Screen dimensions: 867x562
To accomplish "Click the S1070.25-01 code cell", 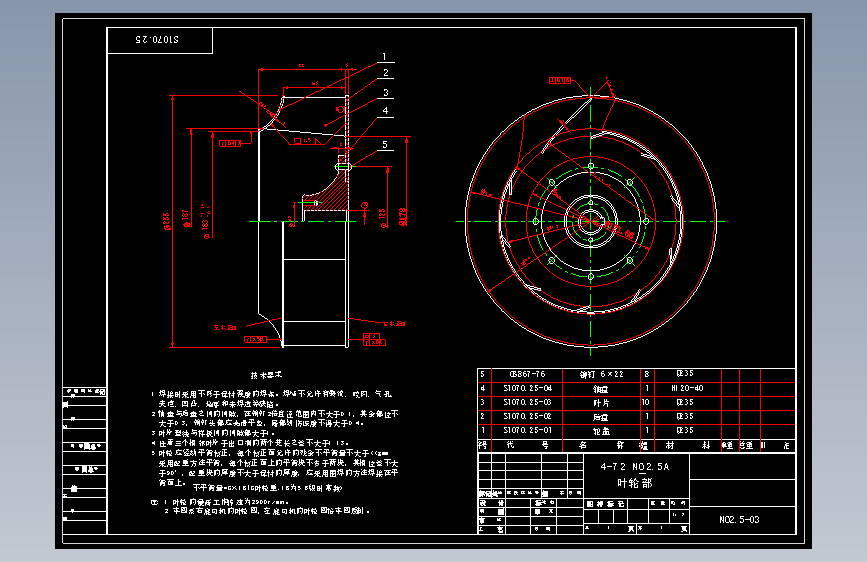I will click(527, 430).
